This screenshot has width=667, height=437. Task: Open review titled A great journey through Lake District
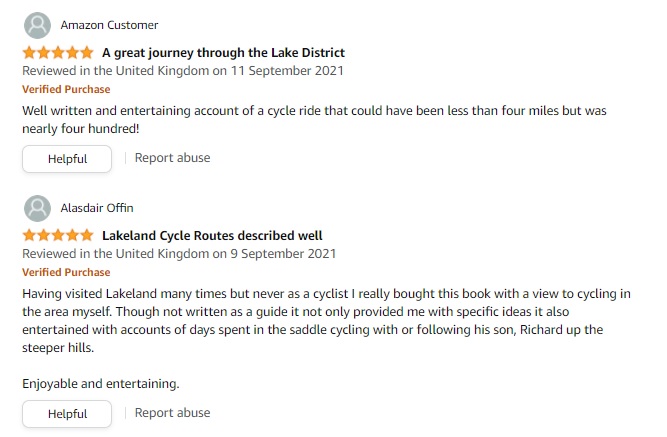click(x=223, y=53)
